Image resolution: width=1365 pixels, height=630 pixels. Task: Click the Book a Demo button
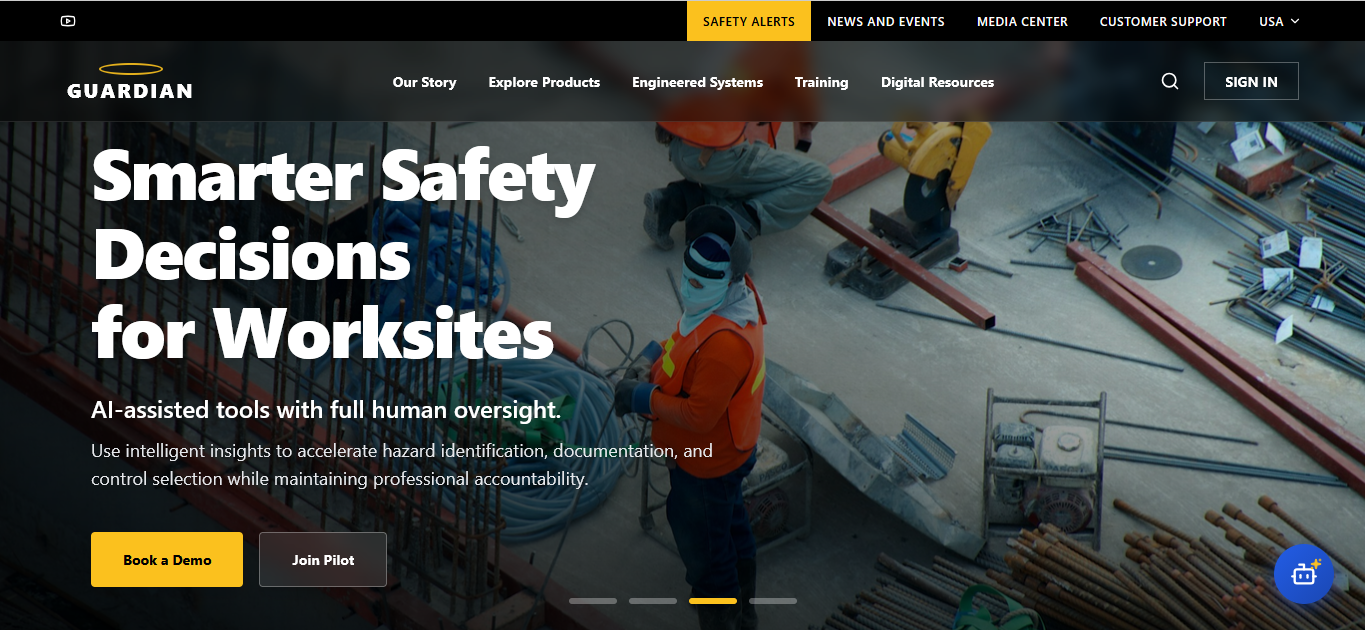click(x=167, y=560)
